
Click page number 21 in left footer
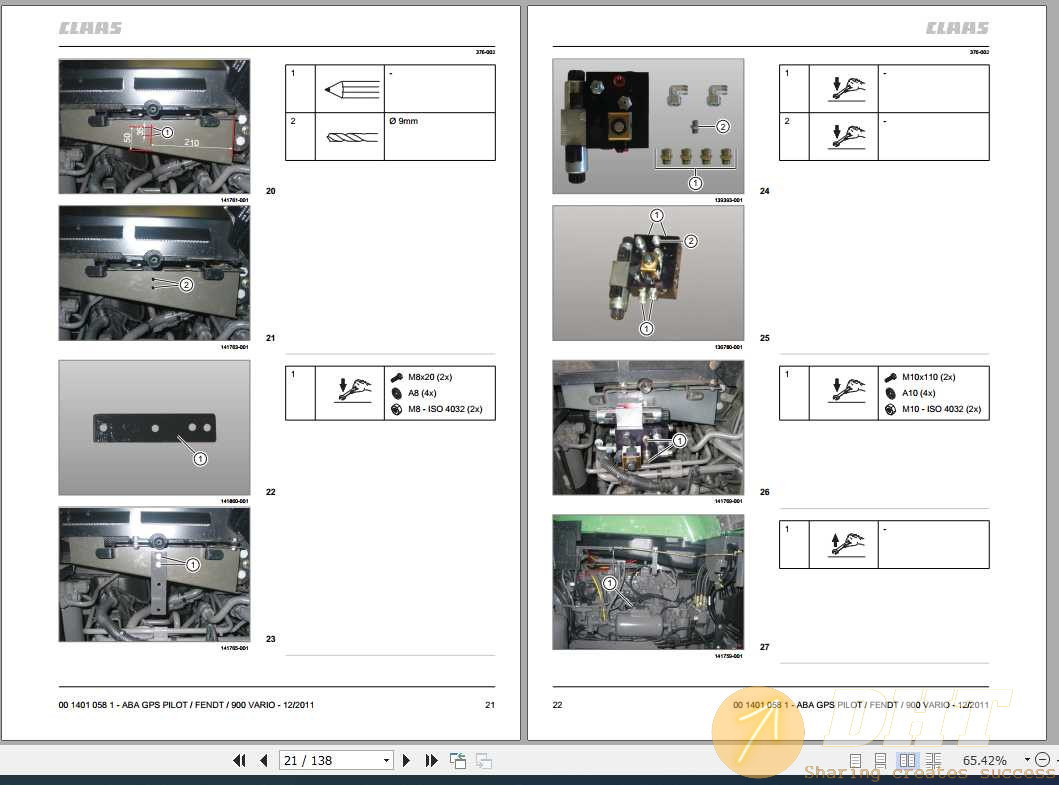point(490,705)
